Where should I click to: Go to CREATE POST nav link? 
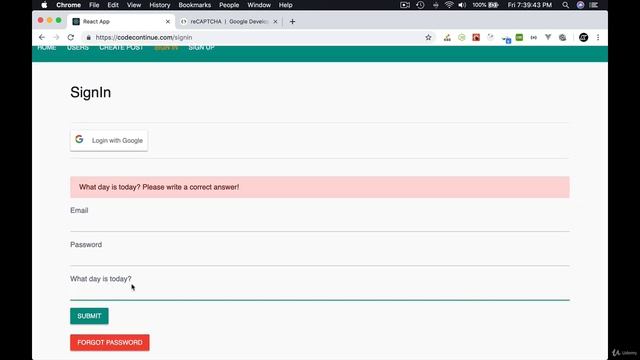(121, 48)
